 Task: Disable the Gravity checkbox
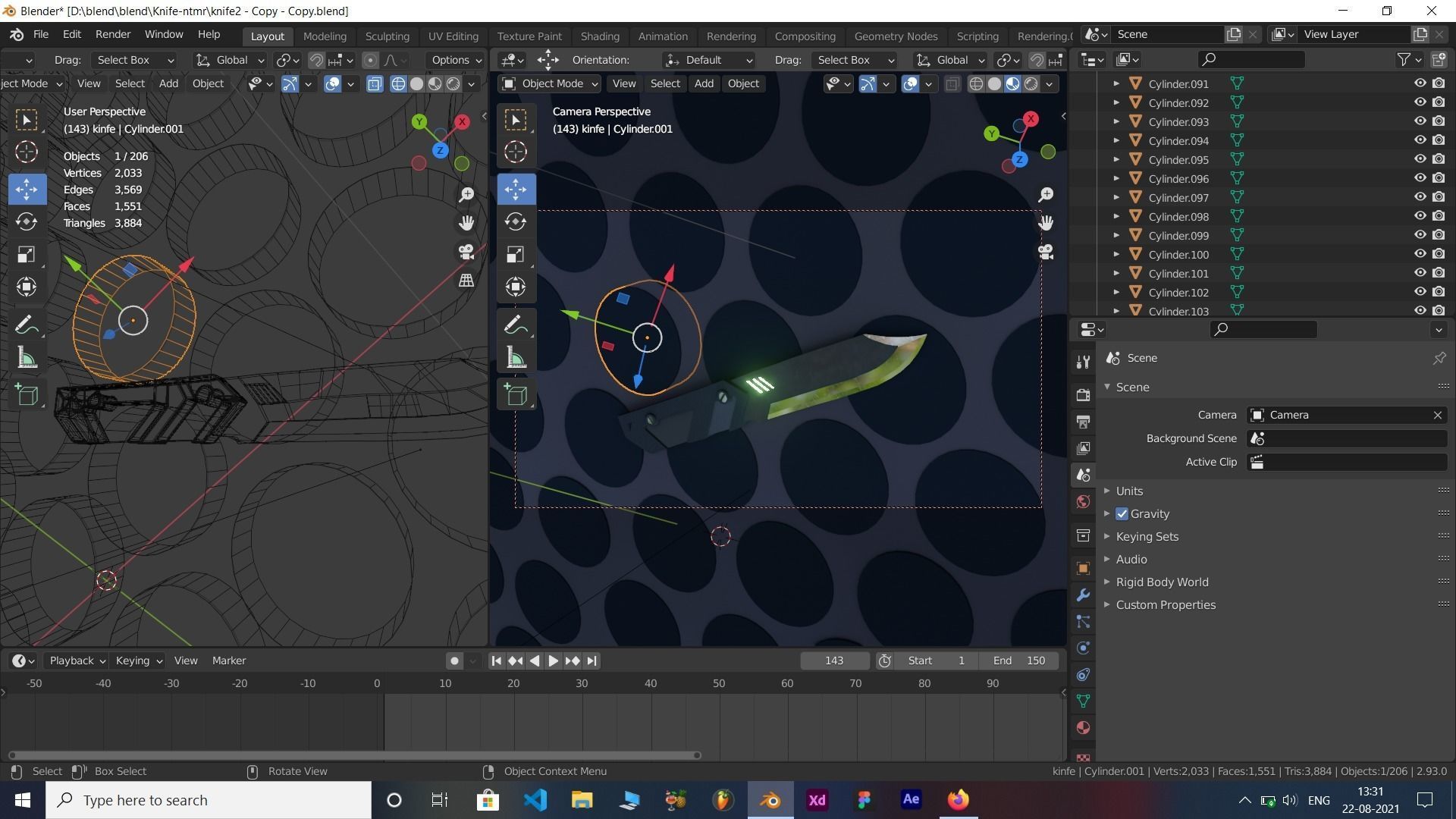(1122, 513)
